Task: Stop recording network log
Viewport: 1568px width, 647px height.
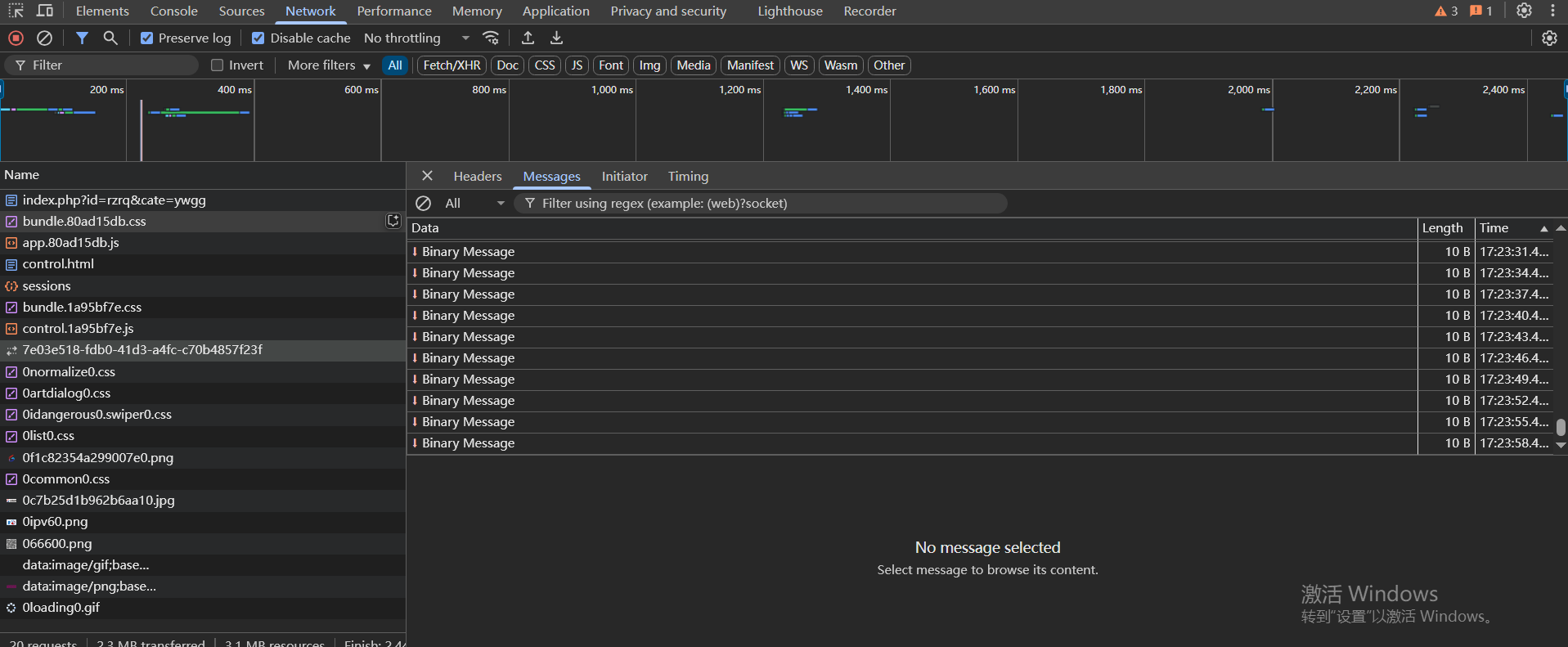Action: coord(16,38)
